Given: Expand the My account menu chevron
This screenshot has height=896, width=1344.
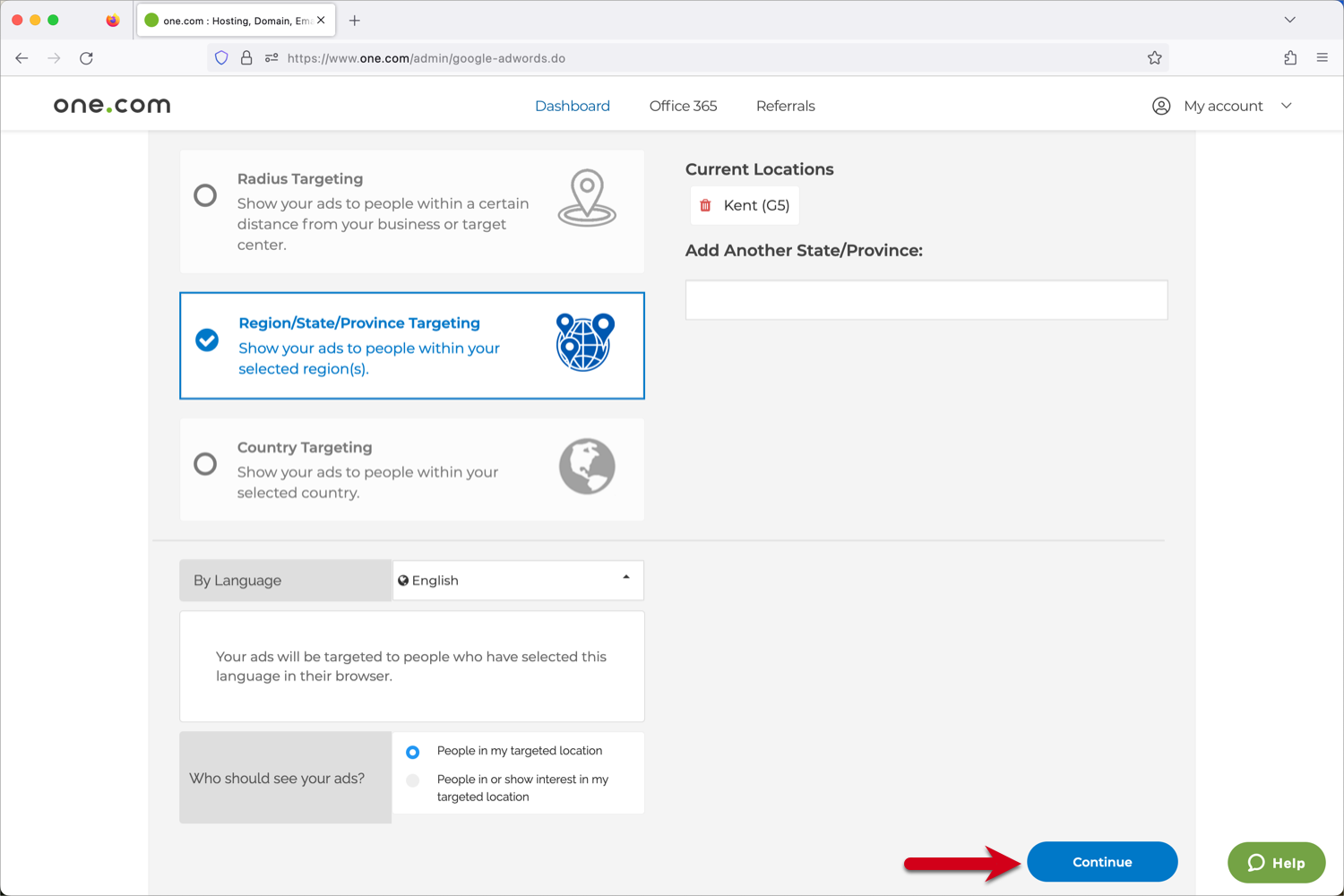Looking at the screenshot, I should [1287, 106].
